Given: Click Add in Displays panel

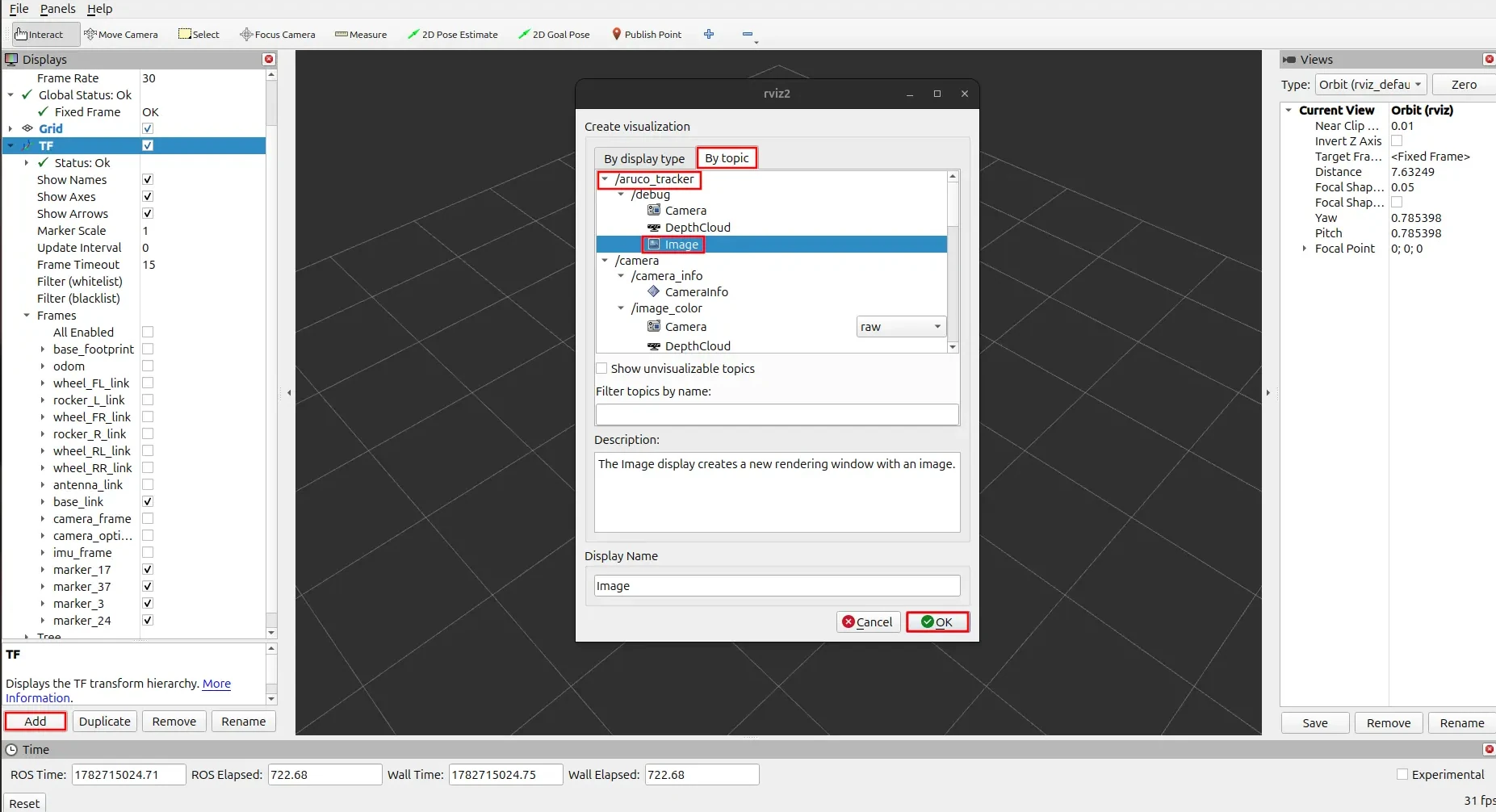Looking at the screenshot, I should [x=35, y=721].
